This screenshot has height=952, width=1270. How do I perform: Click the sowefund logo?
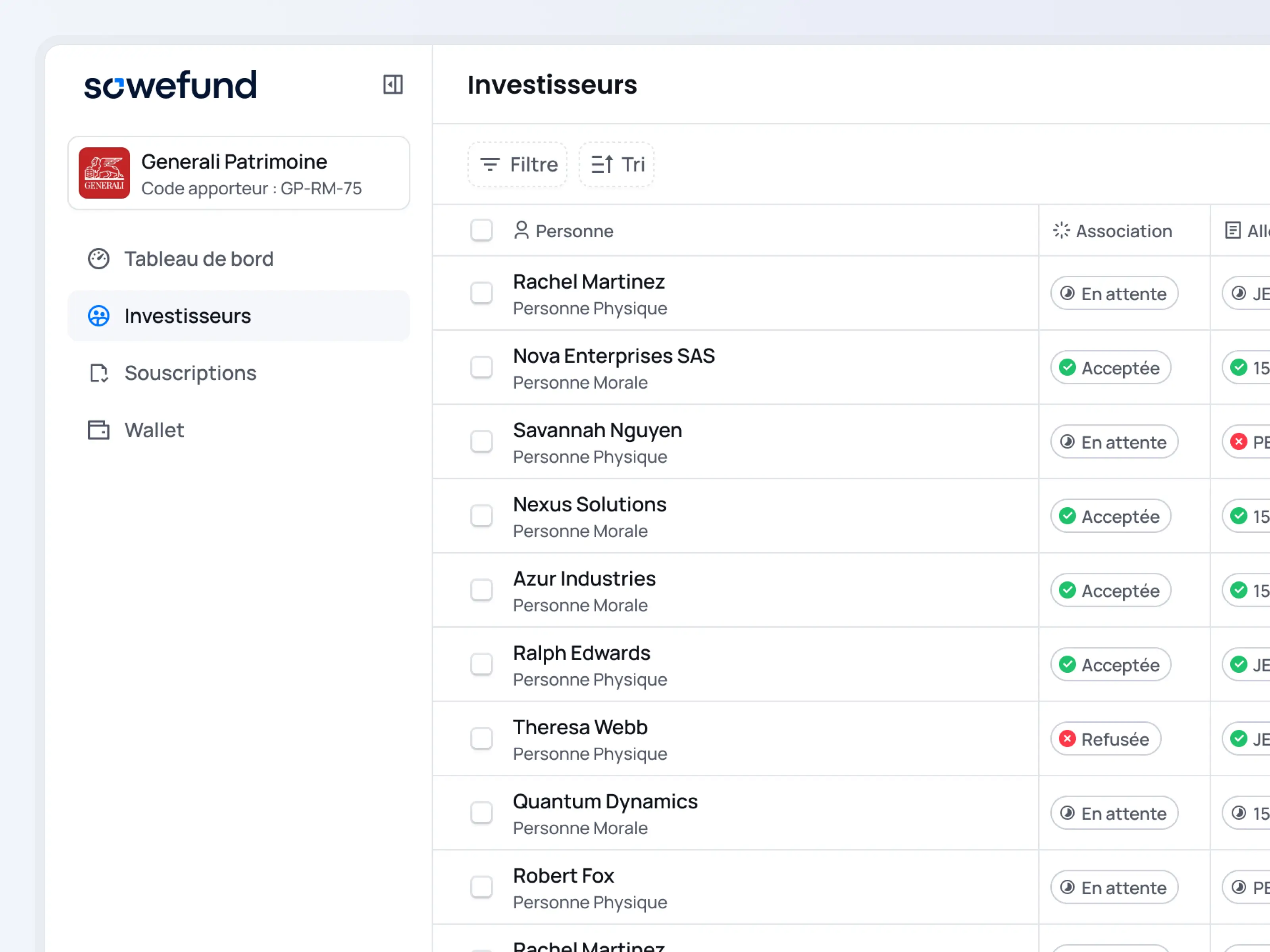pyautogui.click(x=171, y=85)
